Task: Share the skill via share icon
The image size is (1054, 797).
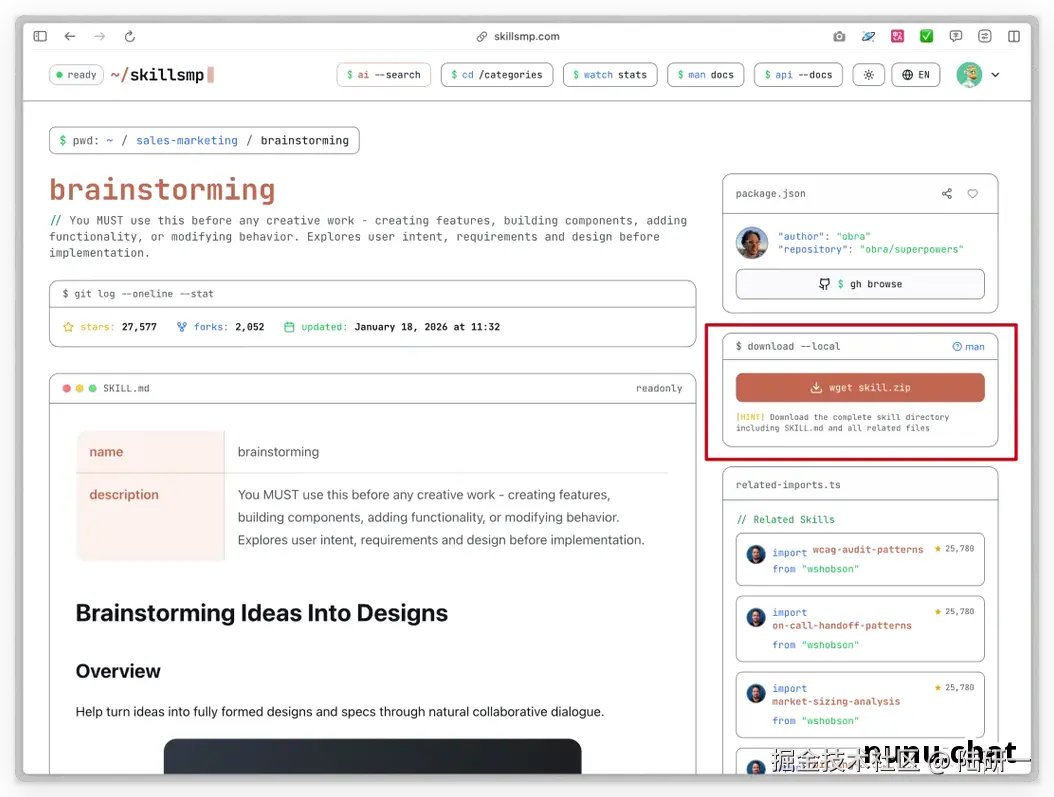Action: coord(946,194)
